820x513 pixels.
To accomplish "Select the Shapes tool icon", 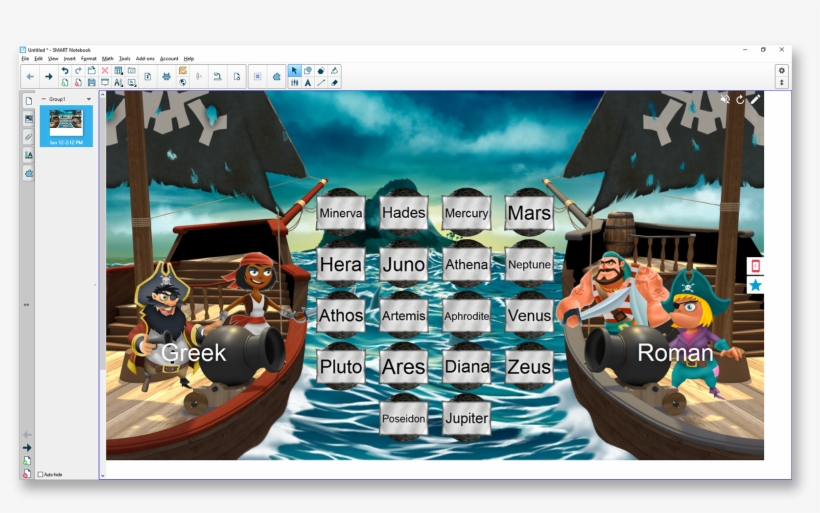I will tap(308, 71).
